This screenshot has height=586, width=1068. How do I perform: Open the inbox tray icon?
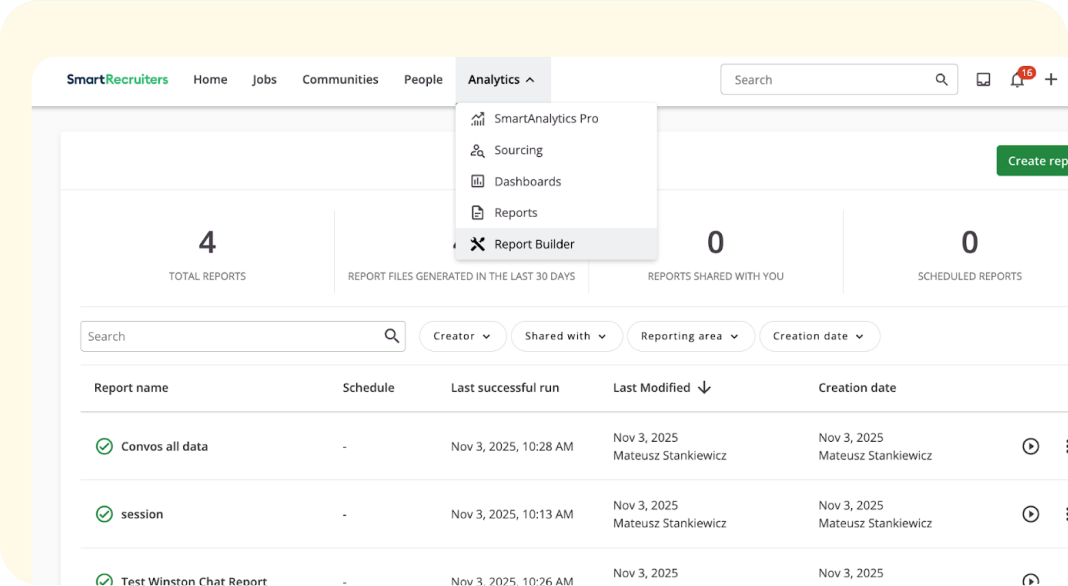click(983, 80)
